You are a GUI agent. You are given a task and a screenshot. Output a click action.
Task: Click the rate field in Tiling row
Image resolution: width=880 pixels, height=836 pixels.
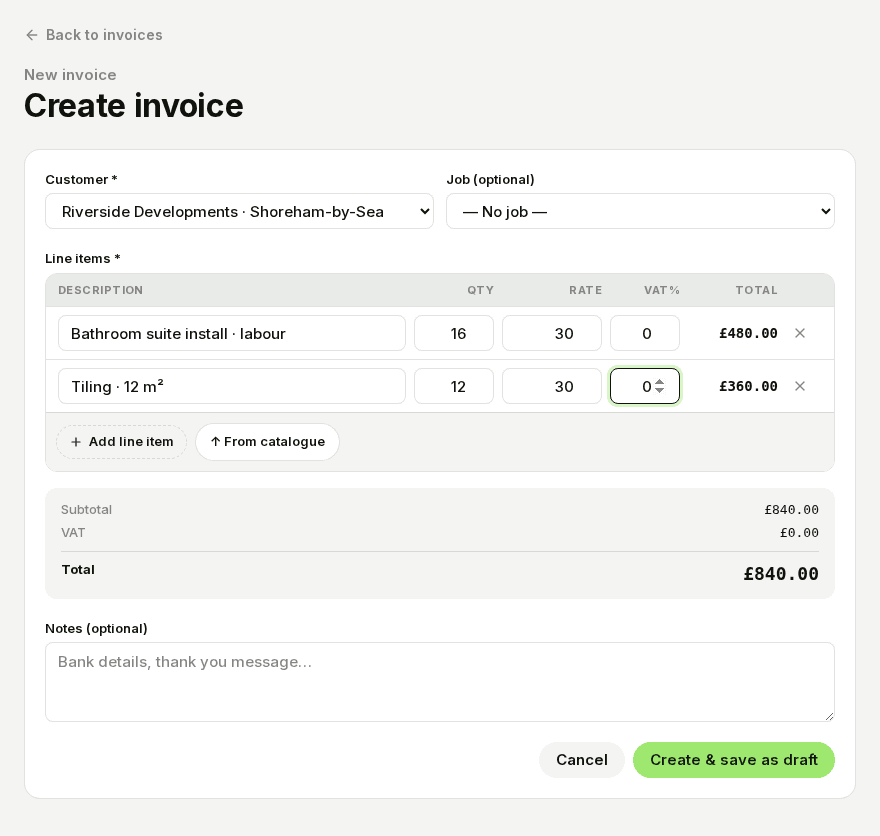(552, 386)
